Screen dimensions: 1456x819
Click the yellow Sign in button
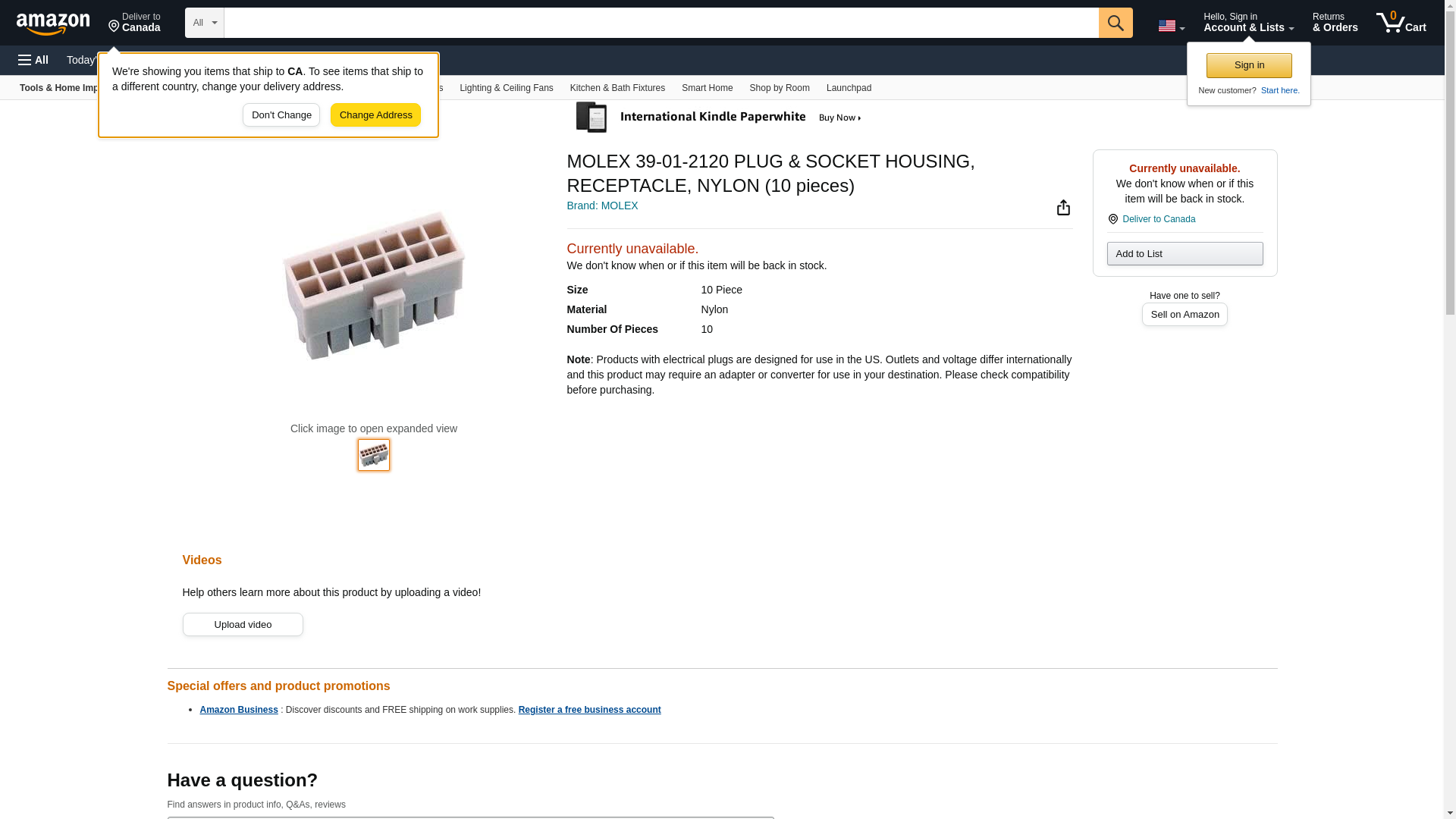point(1248,65)
